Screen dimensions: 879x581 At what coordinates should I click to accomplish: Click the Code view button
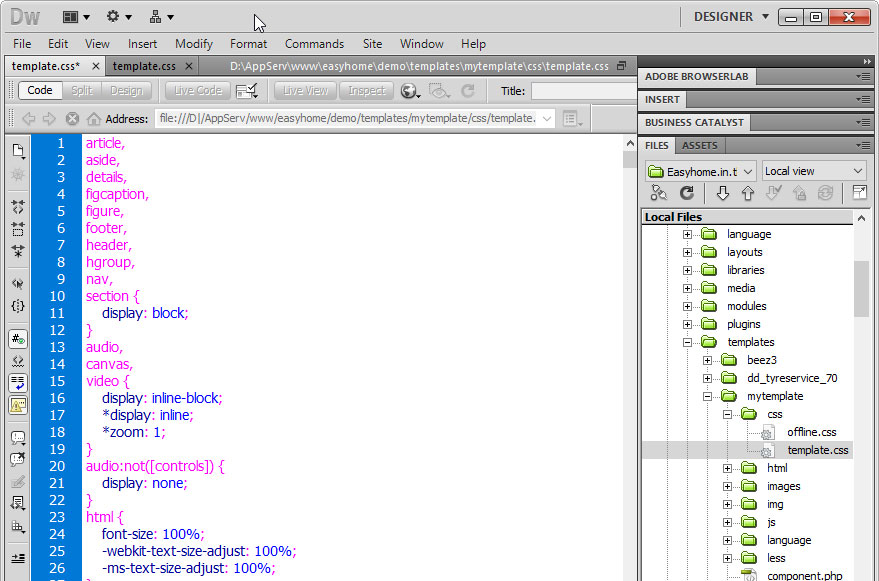click(40, 91)
